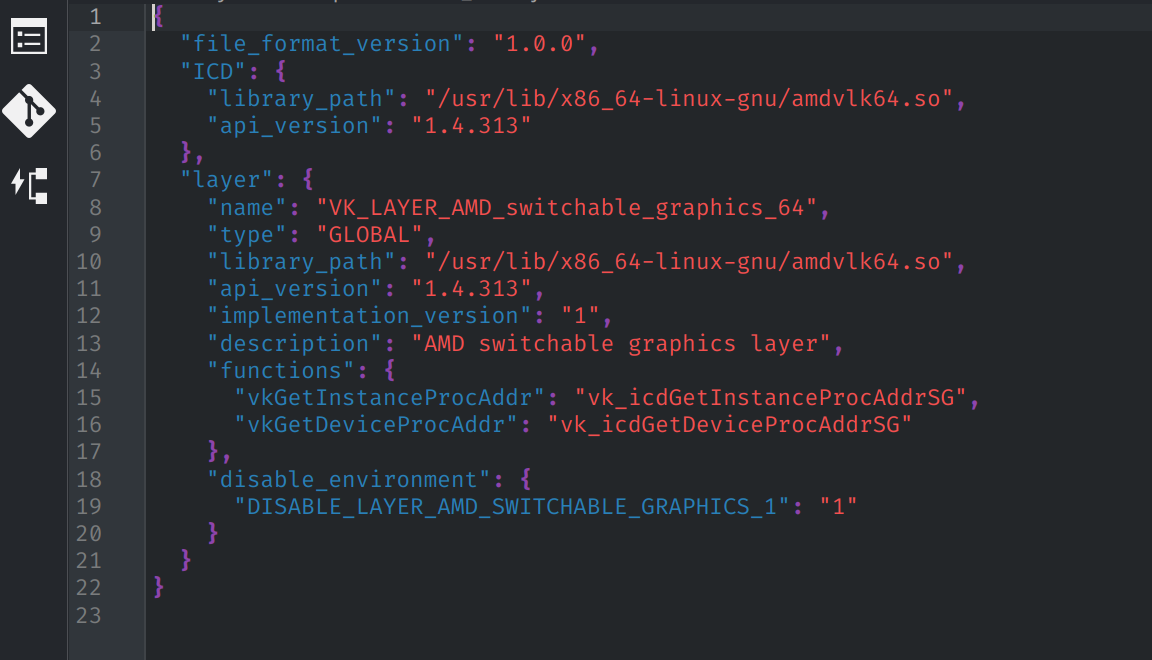Click line number 7 in the gutter
Screen dimensions: 1152x660
click(x=96, y=179)
